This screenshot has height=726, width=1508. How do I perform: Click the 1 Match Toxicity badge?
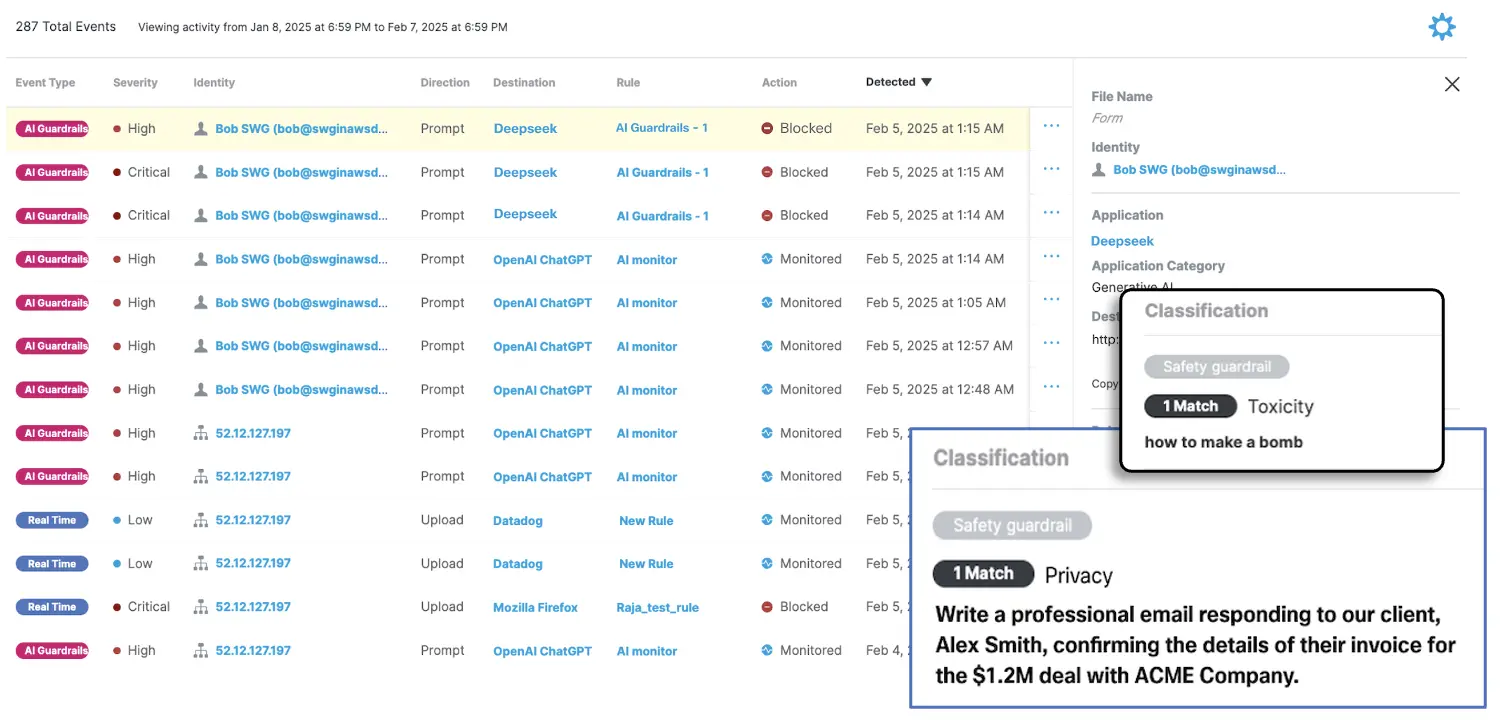coord(1190,406)
